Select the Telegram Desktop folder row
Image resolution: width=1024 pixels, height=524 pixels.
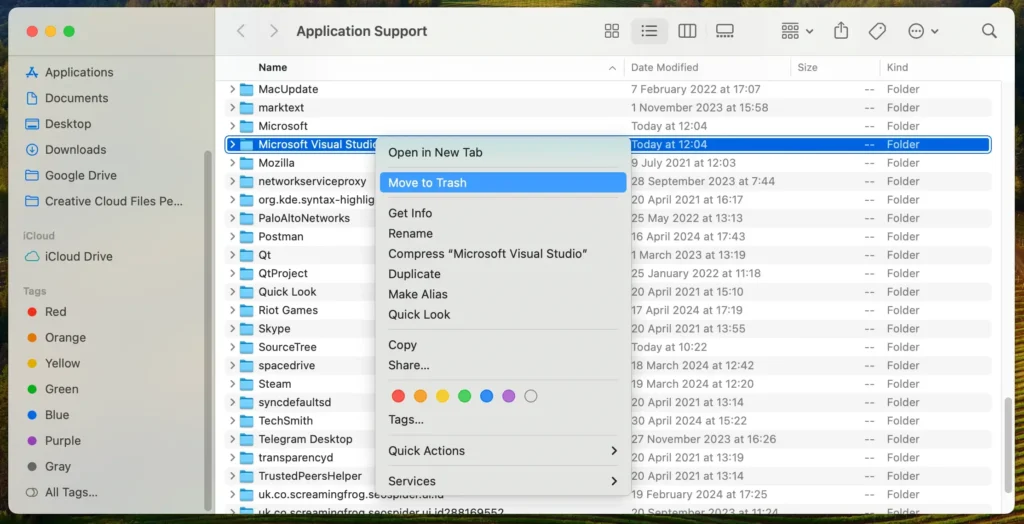click(x=608, y=439)
